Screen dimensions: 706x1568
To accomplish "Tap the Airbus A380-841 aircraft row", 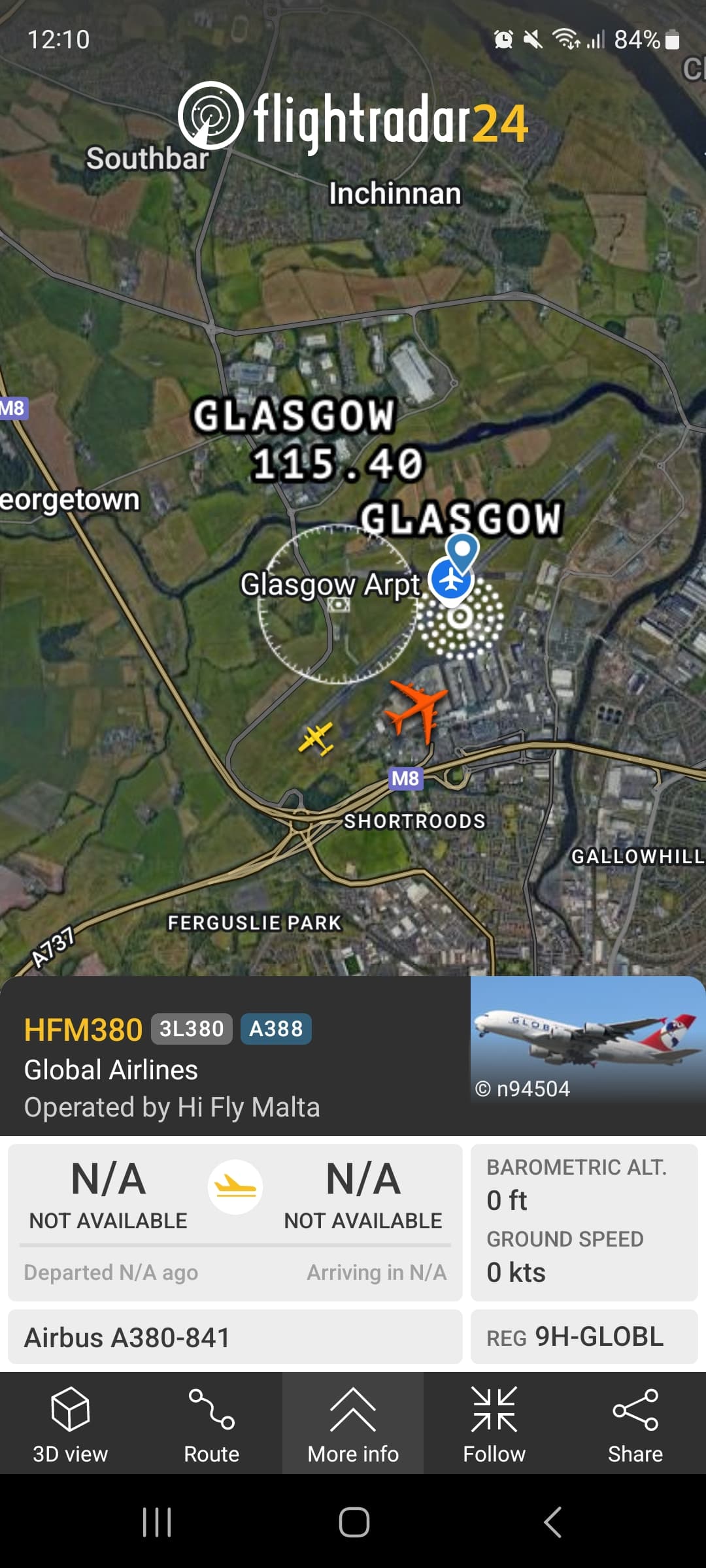I will [235, 1337].
